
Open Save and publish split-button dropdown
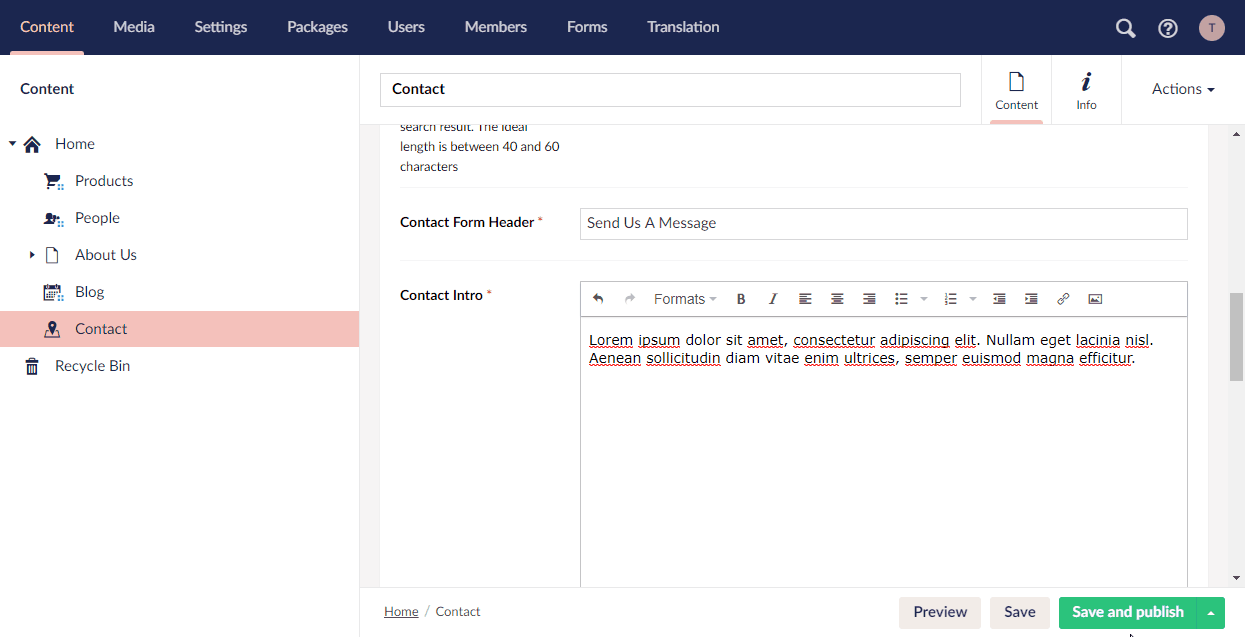point(1210,612)
